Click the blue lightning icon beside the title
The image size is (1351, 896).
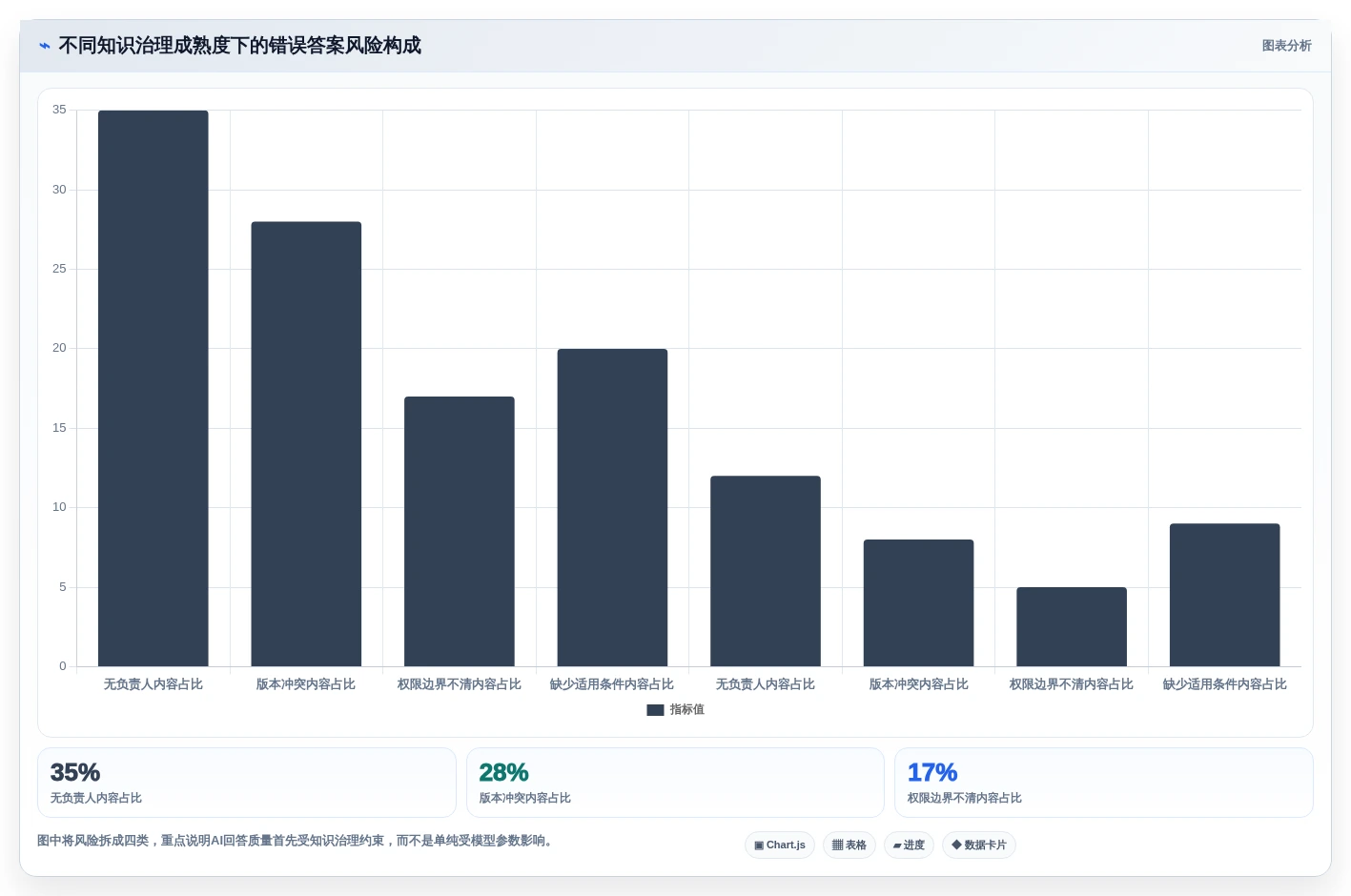click(44, 46)
